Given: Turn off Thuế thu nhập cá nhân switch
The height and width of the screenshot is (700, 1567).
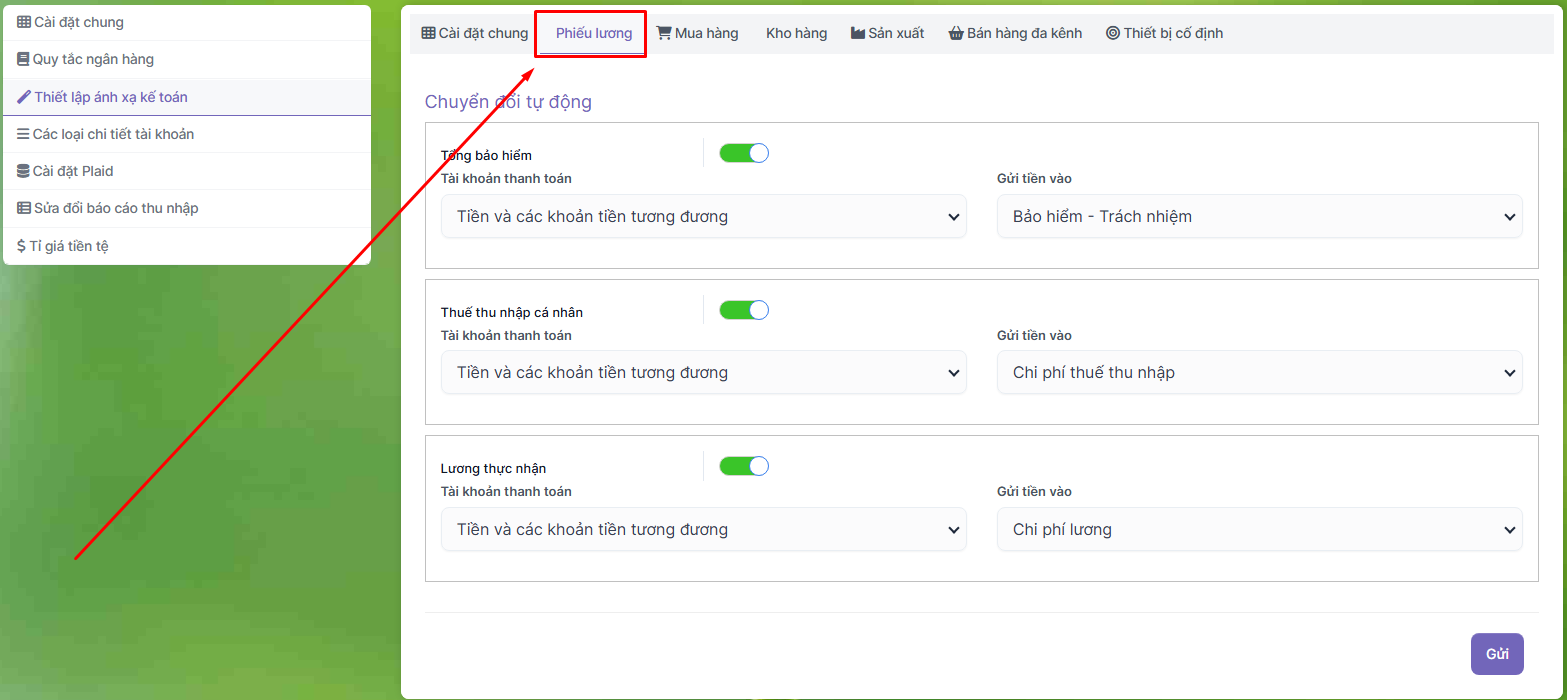Looking at the screenshot, I should (x=744, y=310).
